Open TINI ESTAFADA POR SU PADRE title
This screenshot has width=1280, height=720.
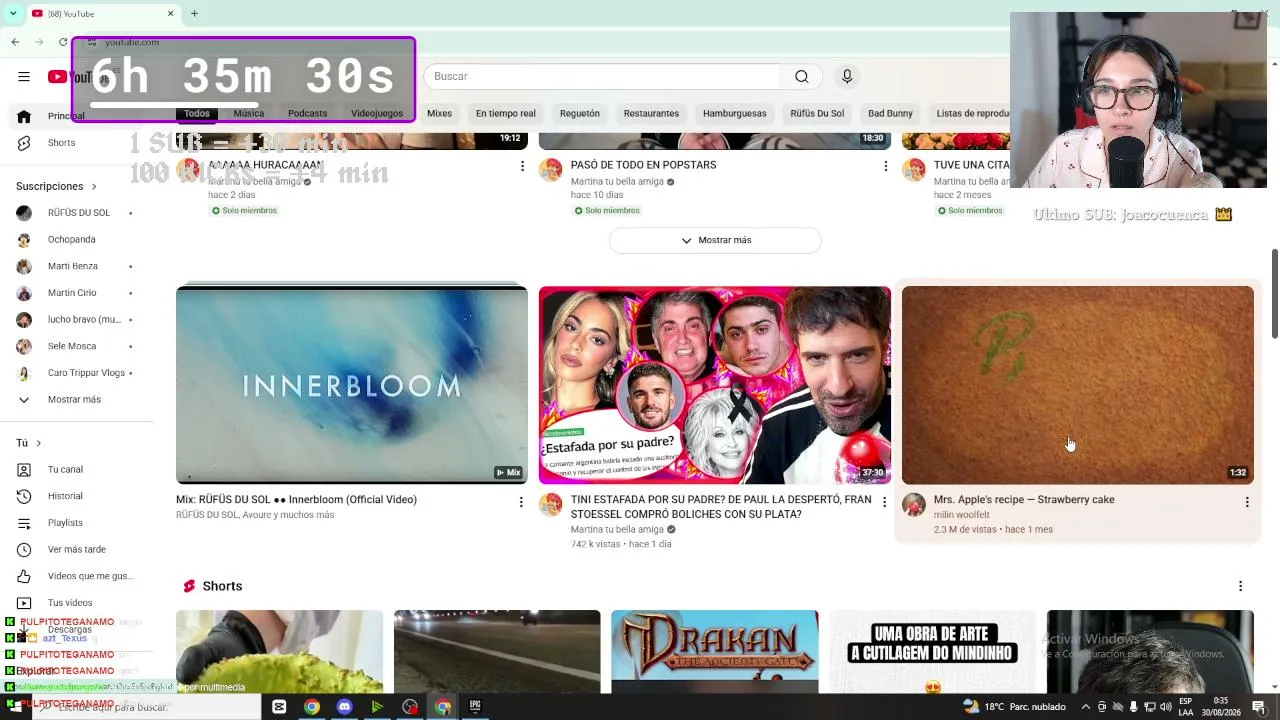721,507
